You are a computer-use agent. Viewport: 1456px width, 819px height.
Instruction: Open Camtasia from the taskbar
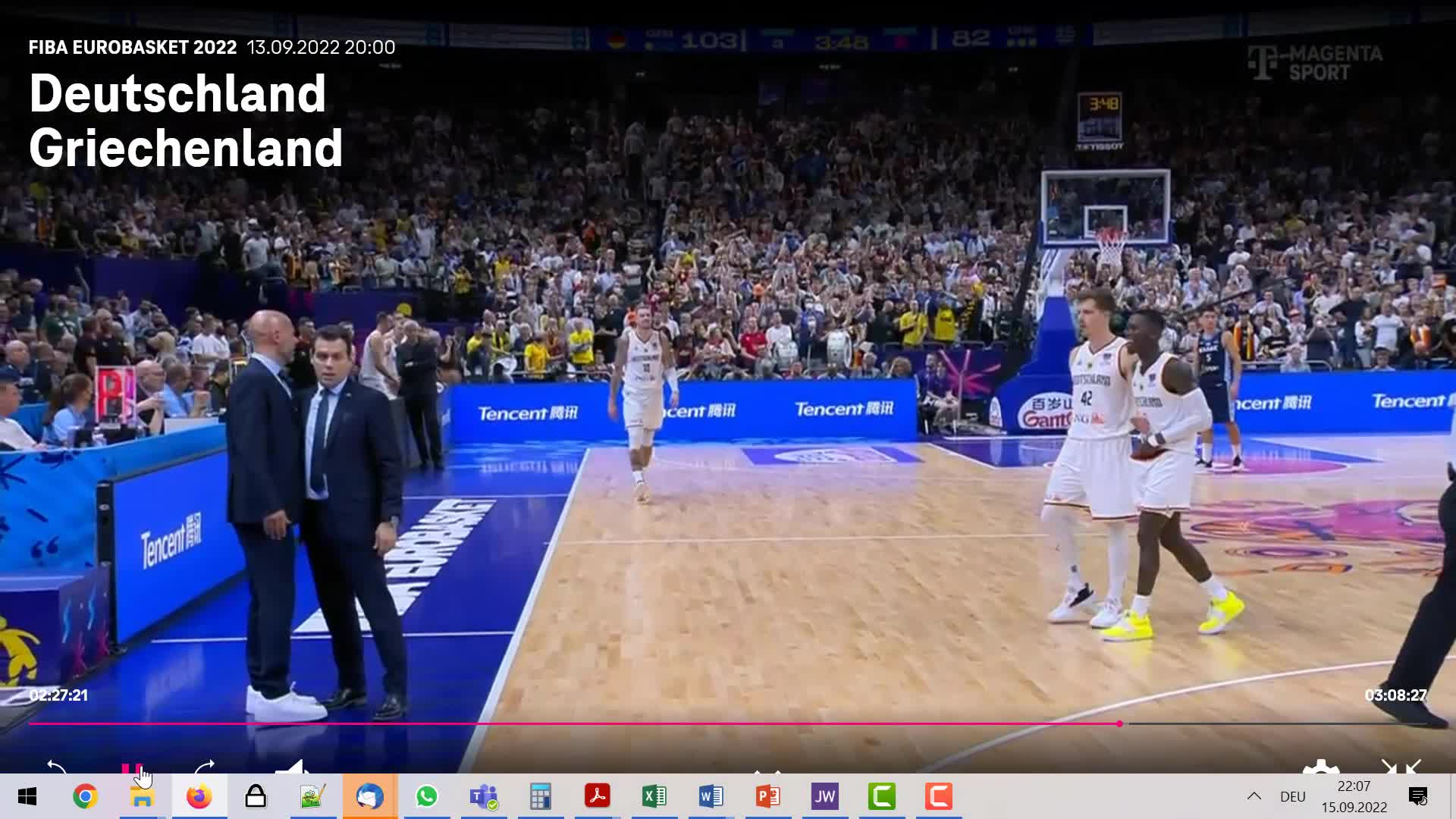[880, 796]
